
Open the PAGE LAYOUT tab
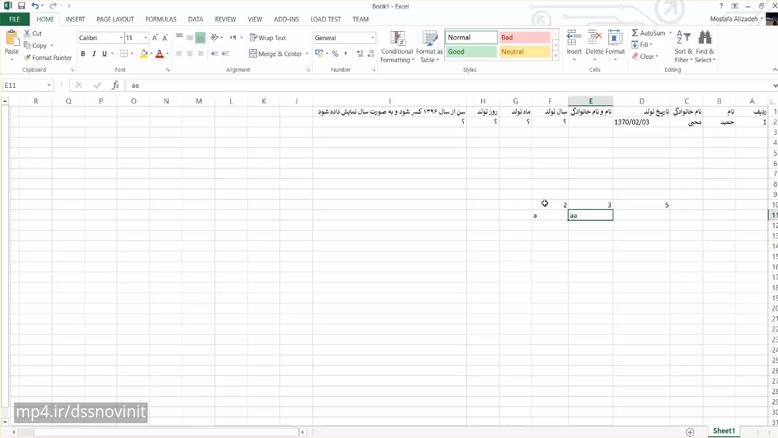115,19
